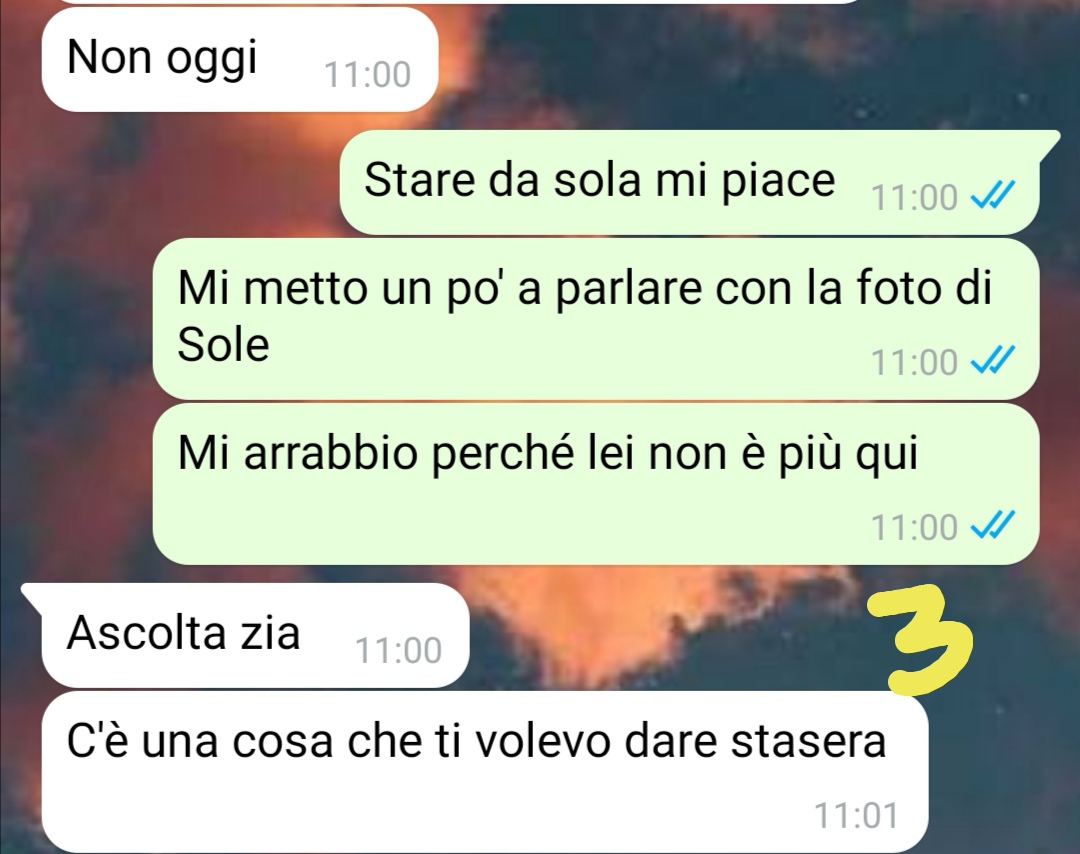Tap the timestamp on the 'Mi arrabbio' message
Image resolution: width=1080 pixels, height=854 pixels.
(x=914, y=528)
